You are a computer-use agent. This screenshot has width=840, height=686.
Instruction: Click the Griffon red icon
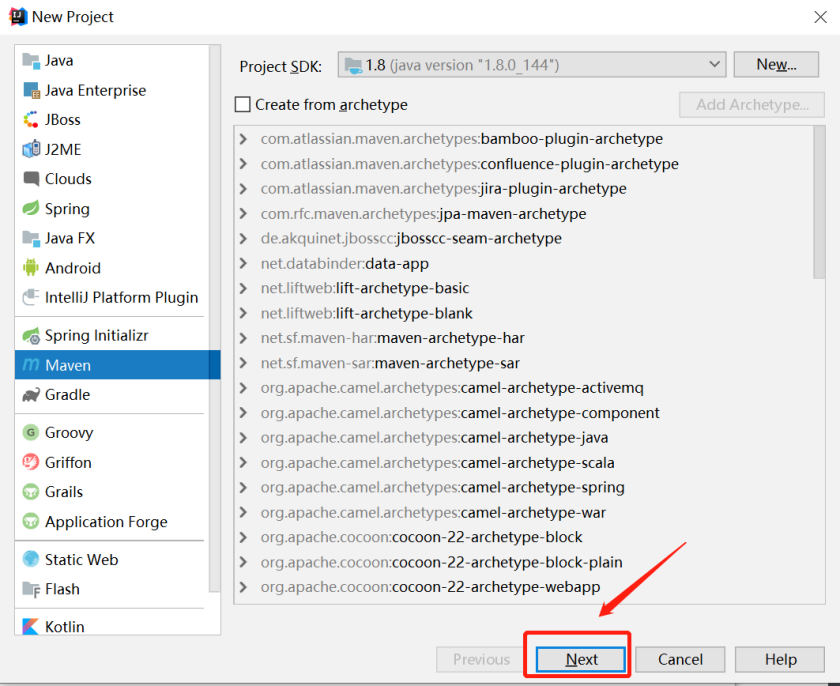[31, 462]
